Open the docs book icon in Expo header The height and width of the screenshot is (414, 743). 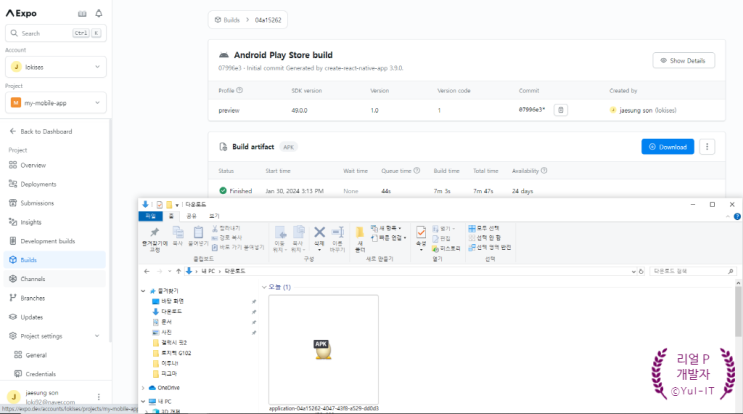82,13
